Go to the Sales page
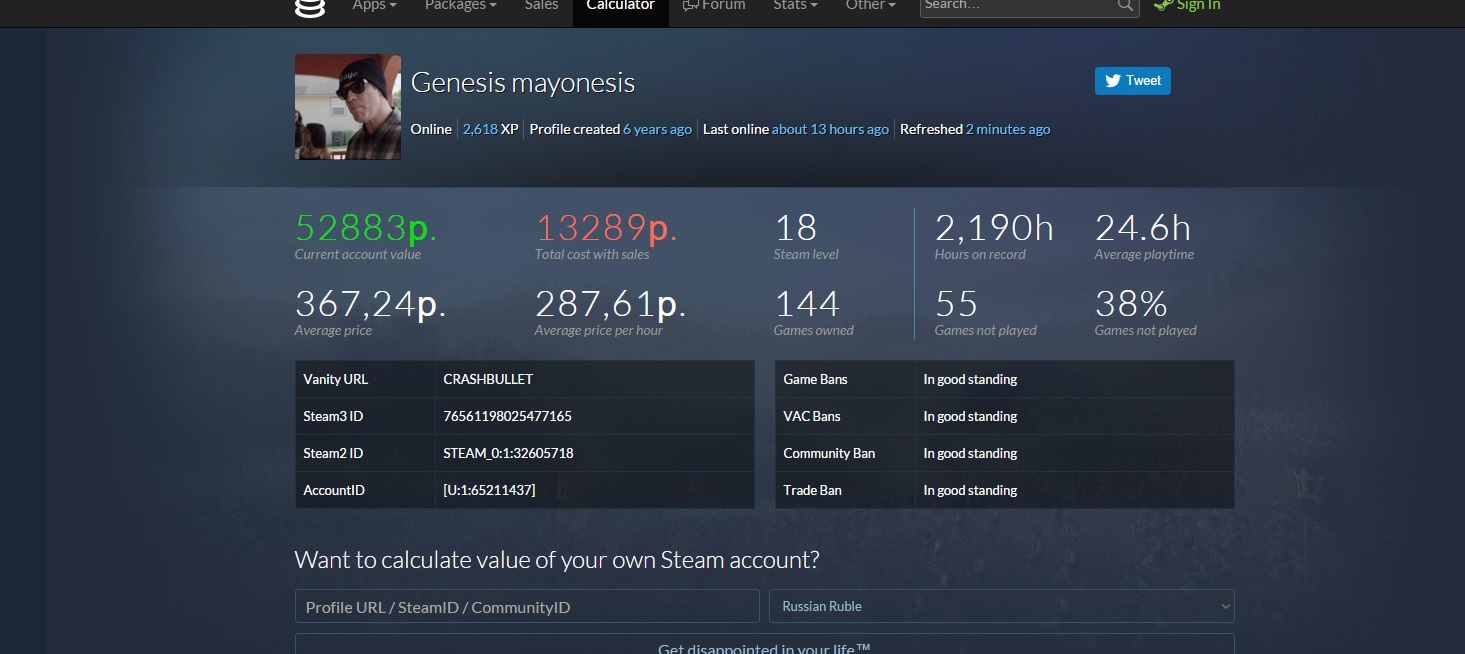The width and height of the screenshot is (1465, 654). [x=541, y=6]
